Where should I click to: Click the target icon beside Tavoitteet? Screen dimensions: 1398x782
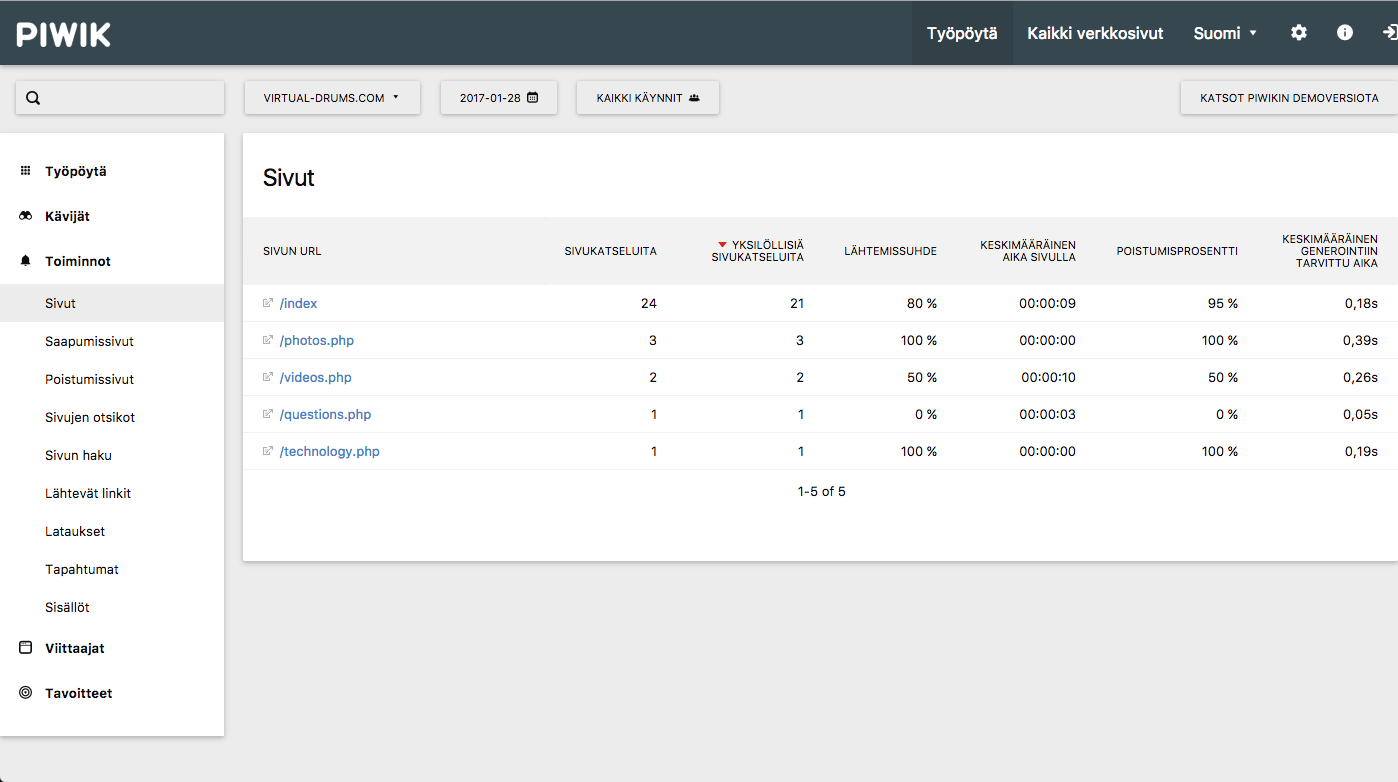coord(26,693)
